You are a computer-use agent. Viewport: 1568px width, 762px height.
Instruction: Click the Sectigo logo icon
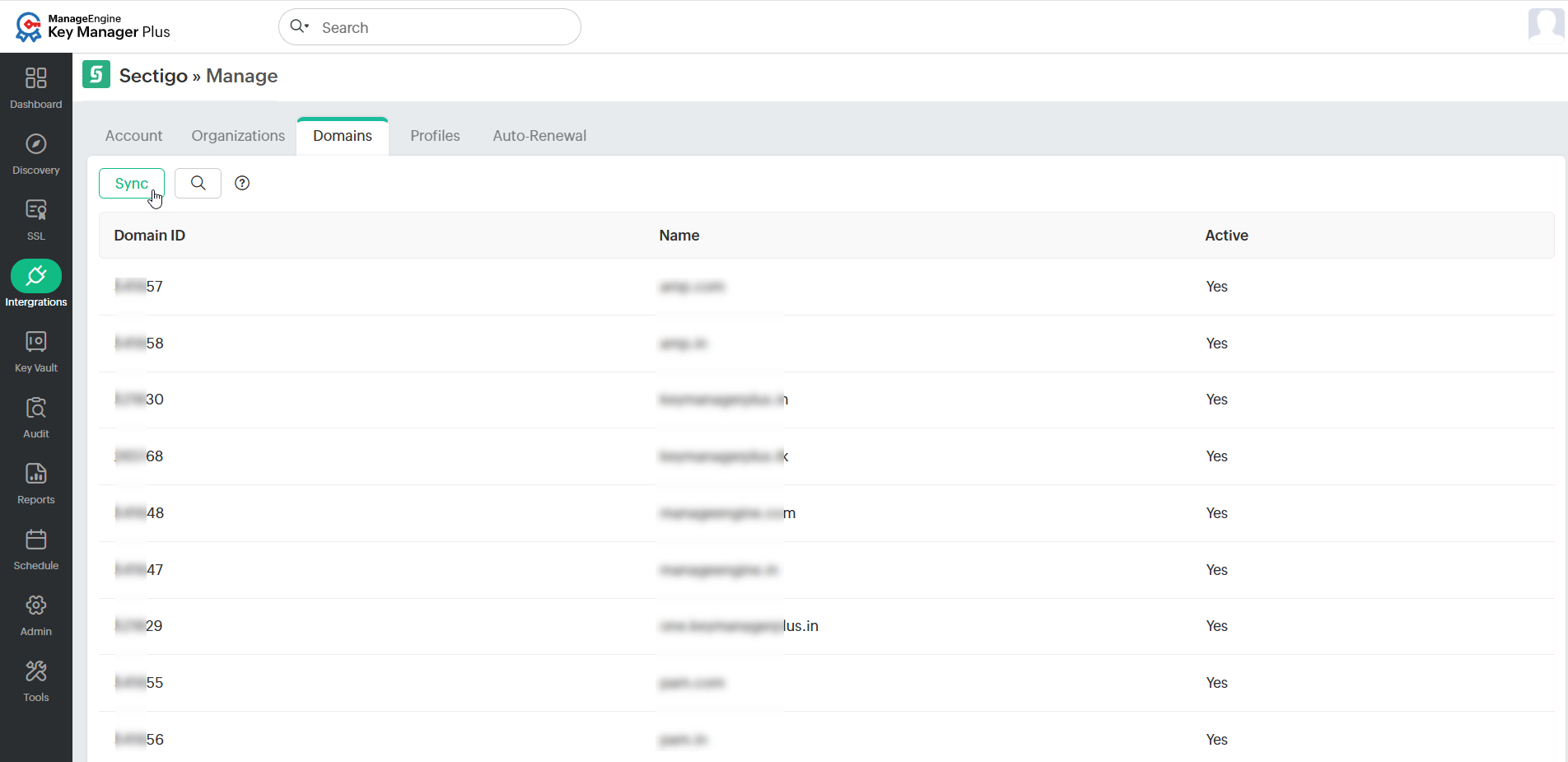[96, 74]
